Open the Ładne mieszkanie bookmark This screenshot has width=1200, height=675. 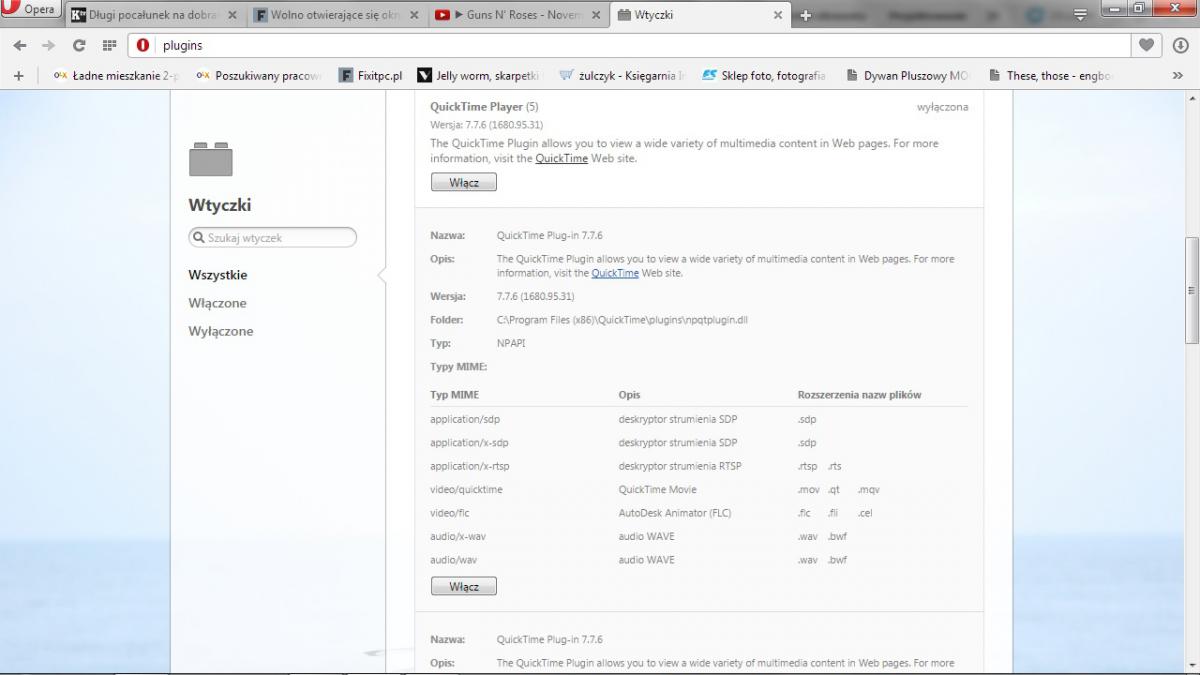click(x=116, y=75)
